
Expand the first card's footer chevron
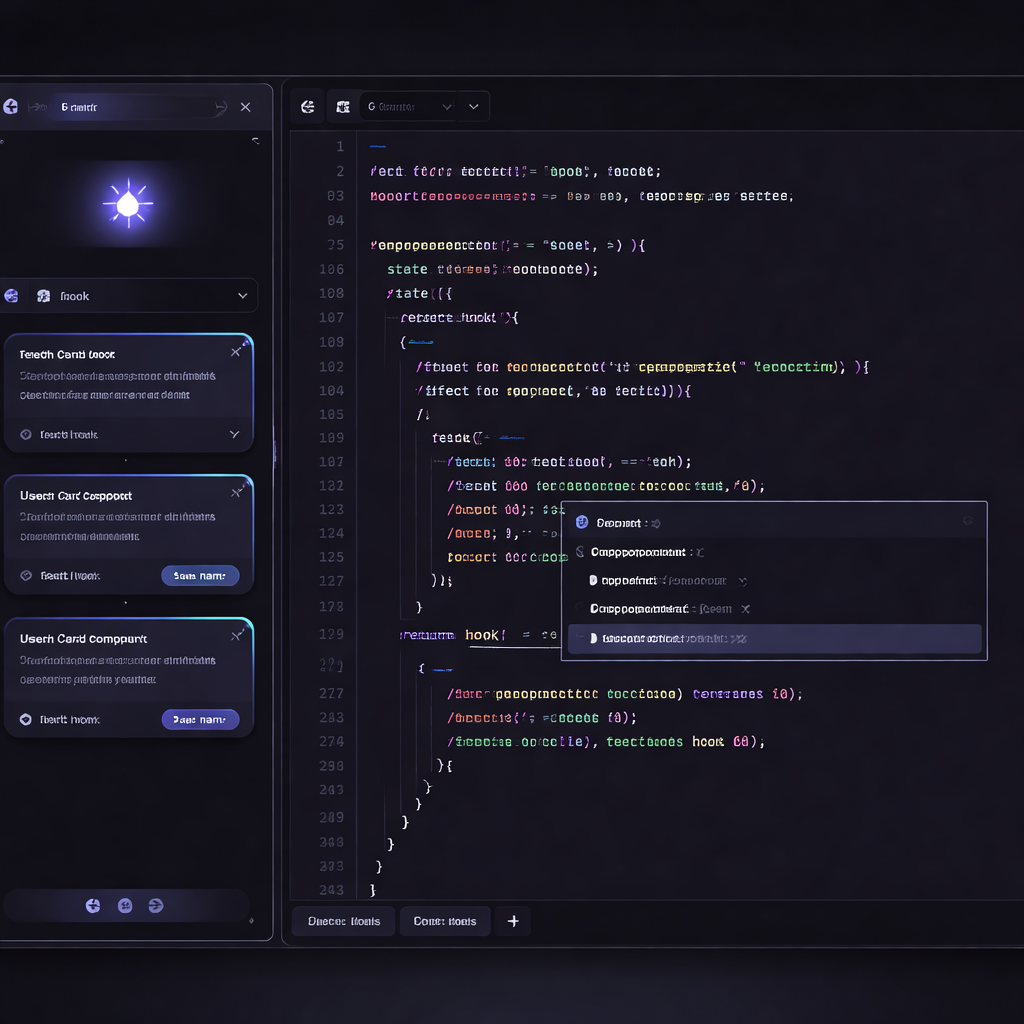(234, 435)
